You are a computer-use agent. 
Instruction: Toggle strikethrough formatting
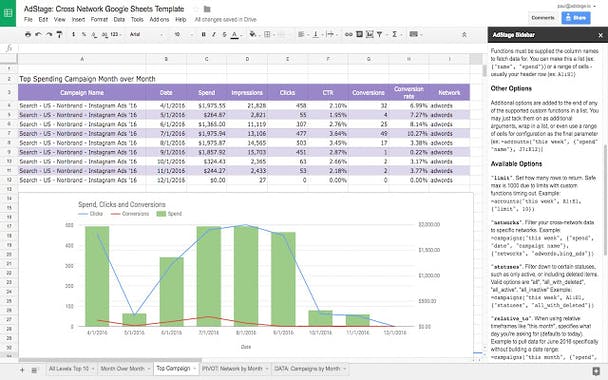(x=224, y=35)
